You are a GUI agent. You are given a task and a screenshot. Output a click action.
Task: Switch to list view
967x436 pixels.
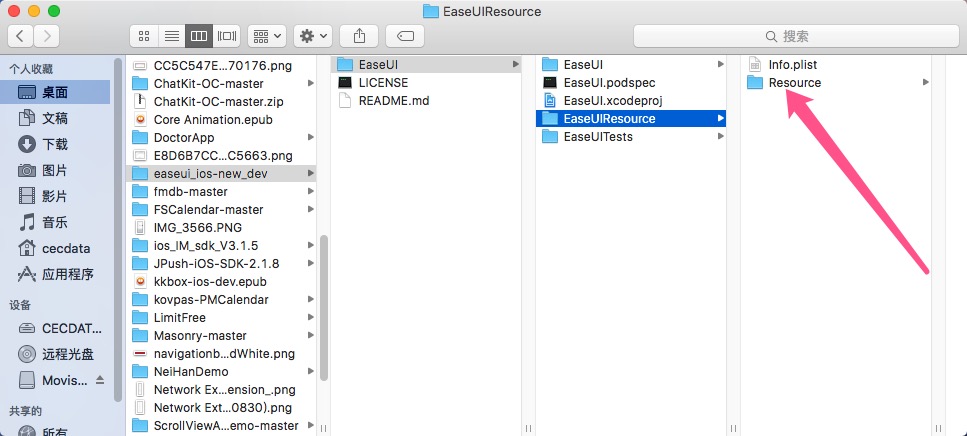[171, 36]
